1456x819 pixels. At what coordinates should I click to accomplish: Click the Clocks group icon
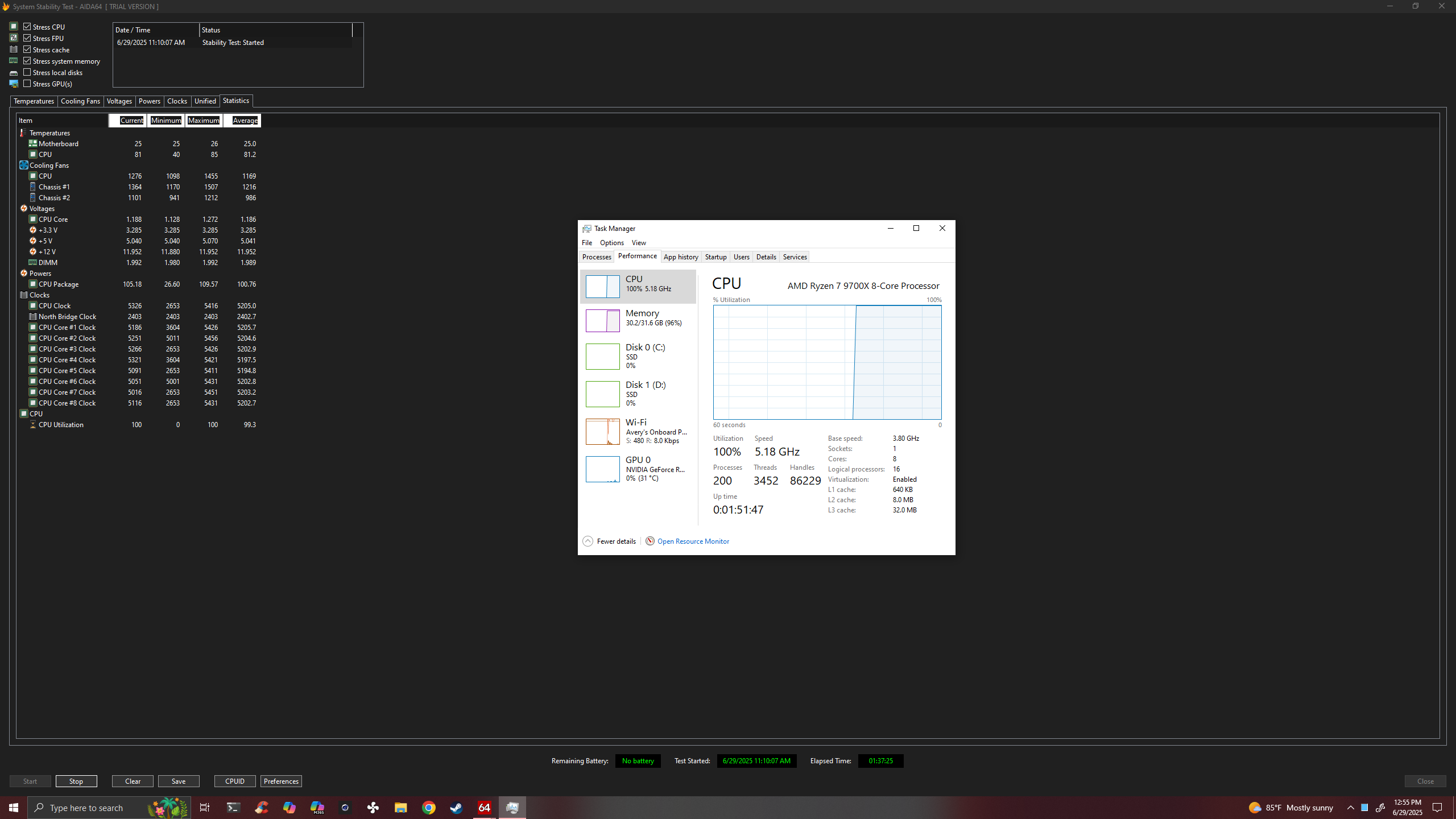click(x=23, y=295)
